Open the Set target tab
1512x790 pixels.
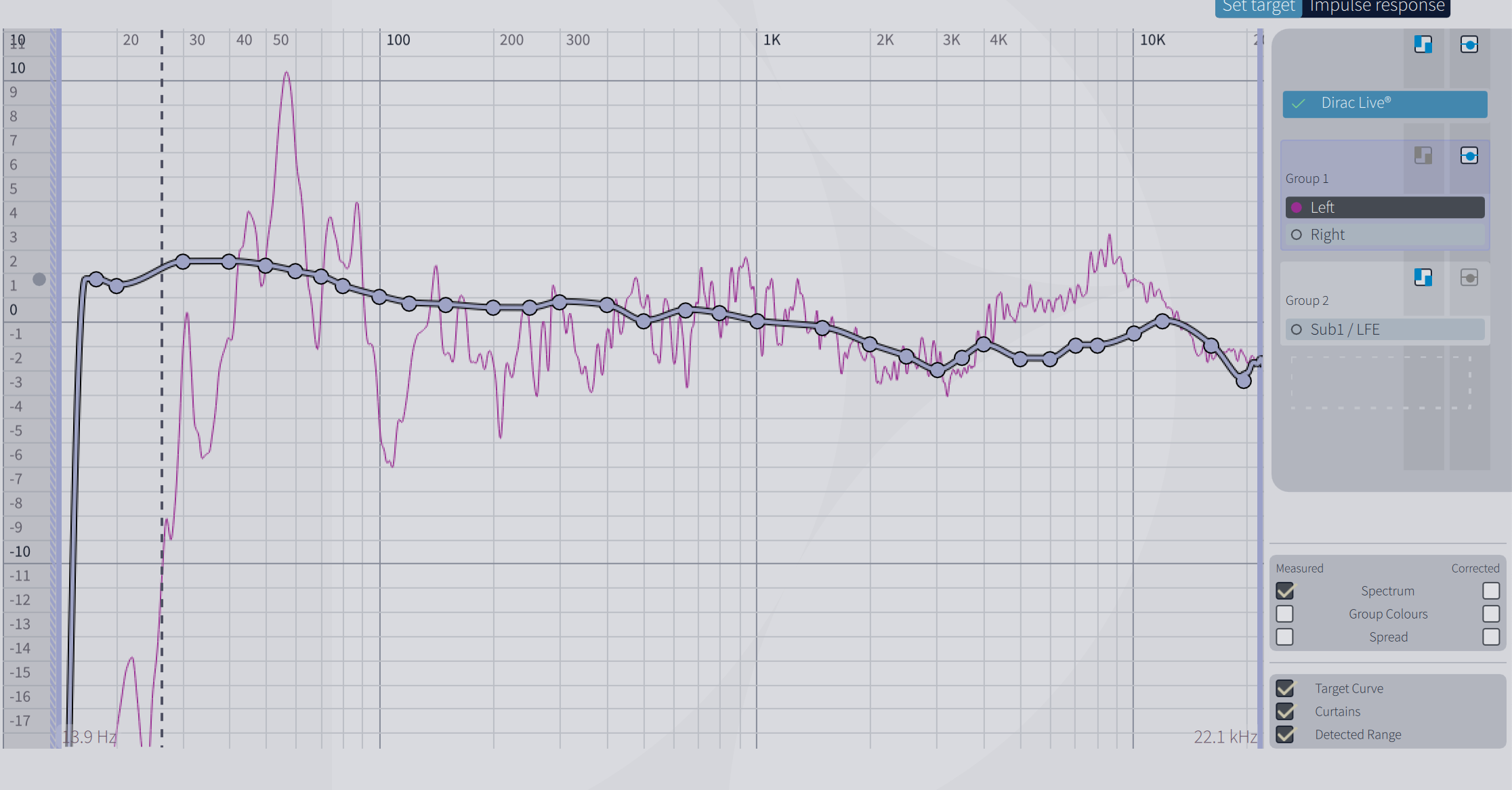[1258, 7]
